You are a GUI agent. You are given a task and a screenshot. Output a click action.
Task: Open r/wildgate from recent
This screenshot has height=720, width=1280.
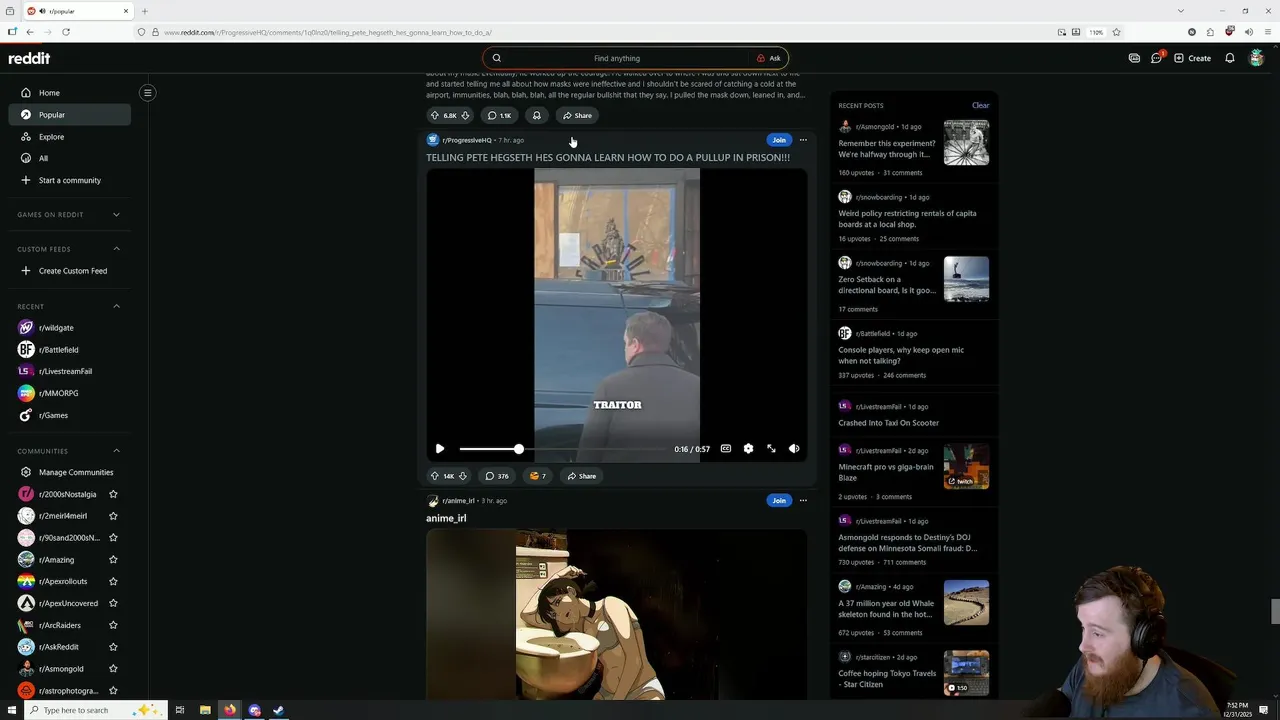(x=70, y=328)
